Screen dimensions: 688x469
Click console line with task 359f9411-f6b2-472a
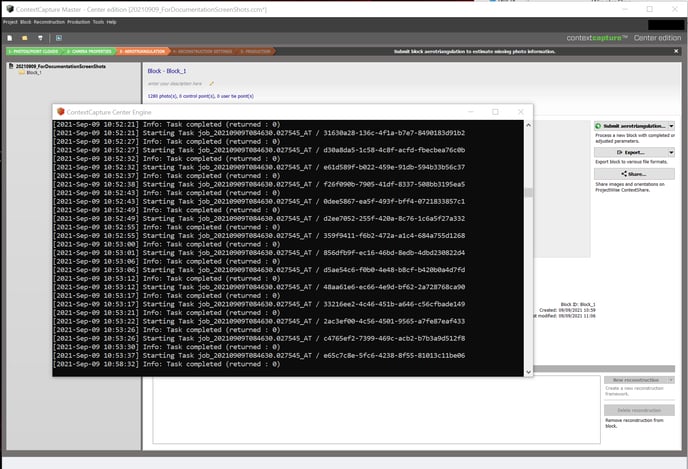click(x=259, y=236)
